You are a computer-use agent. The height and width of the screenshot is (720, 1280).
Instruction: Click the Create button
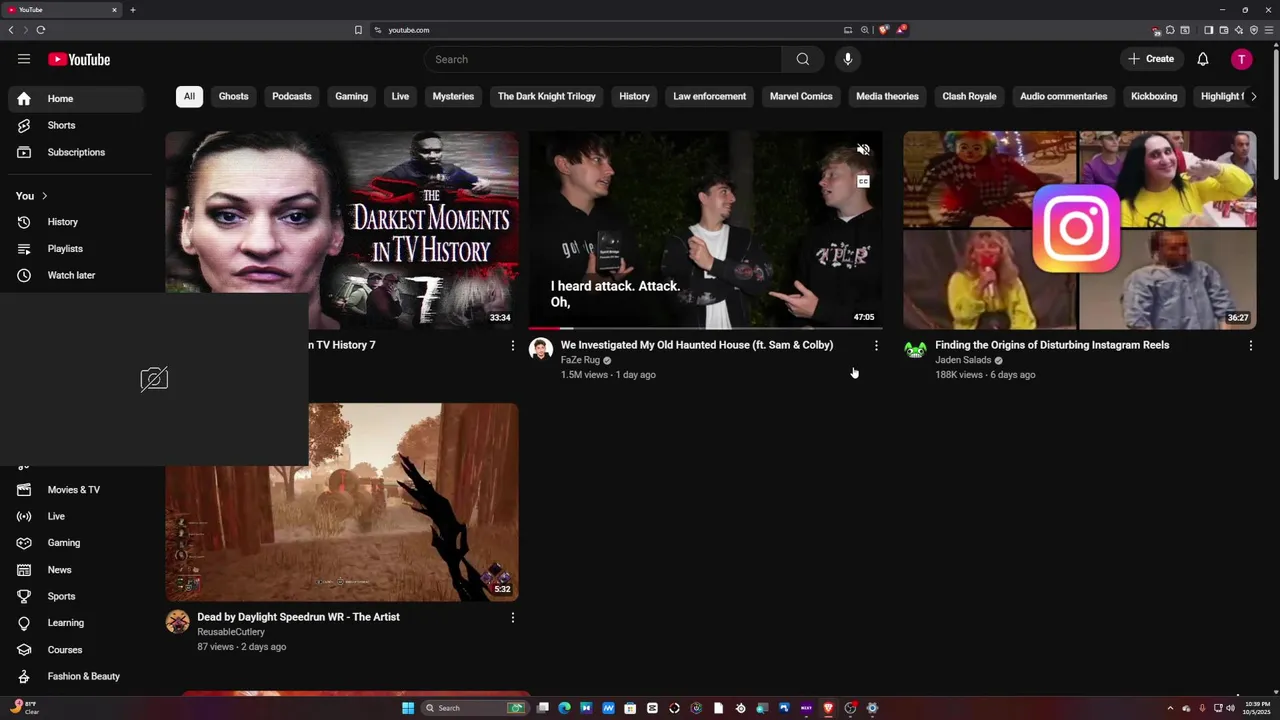coord(1151,59)
